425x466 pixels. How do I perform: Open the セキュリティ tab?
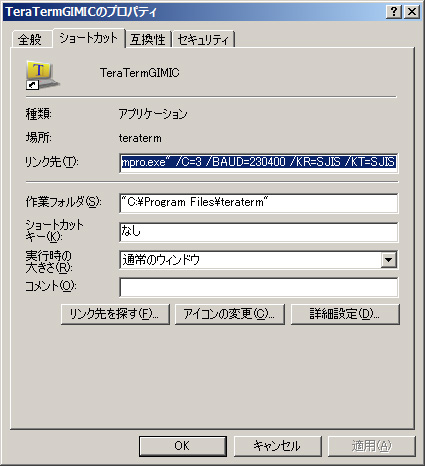pyautogui.click(x=203, y=39)
